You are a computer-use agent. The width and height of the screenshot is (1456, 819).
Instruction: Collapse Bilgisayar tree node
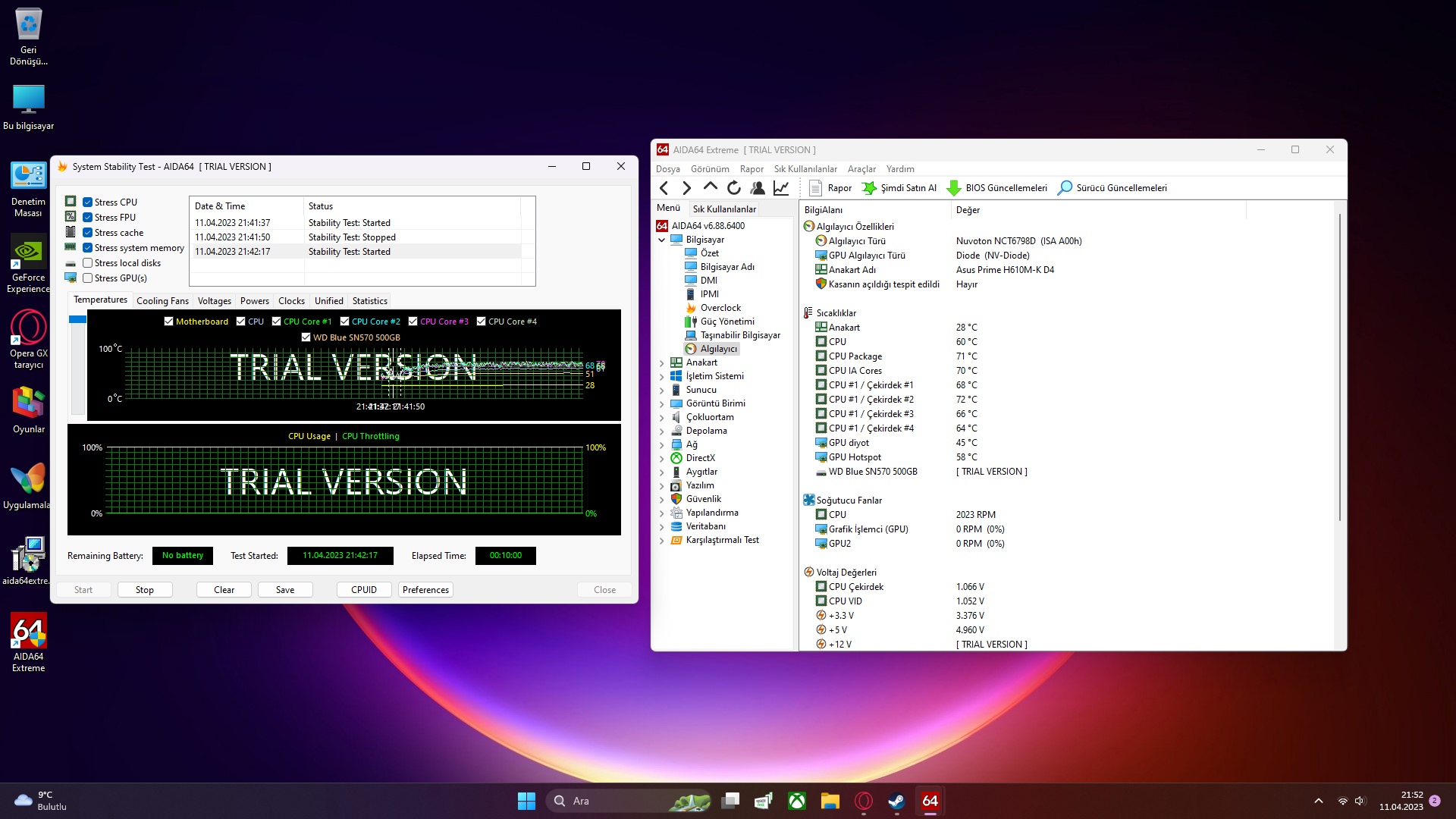click(661, 240)
